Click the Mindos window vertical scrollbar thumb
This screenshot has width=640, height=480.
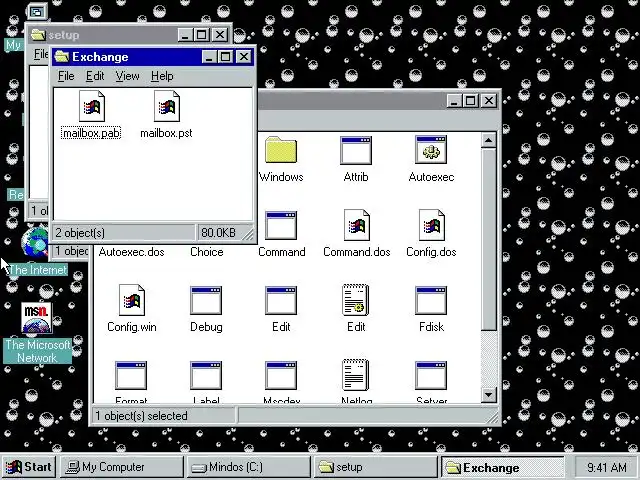pos(489,240)
